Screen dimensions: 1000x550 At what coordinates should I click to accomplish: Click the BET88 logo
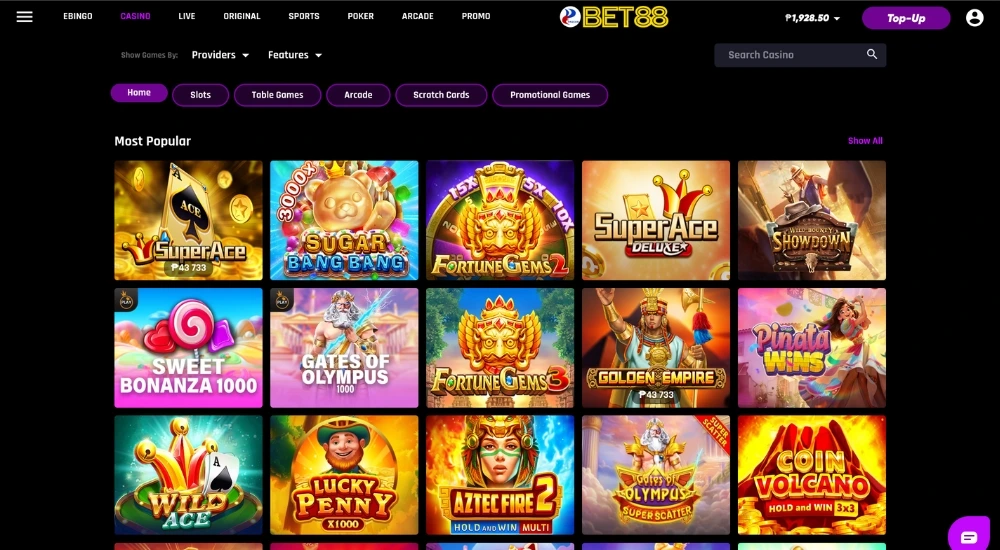tap(614, 17)
